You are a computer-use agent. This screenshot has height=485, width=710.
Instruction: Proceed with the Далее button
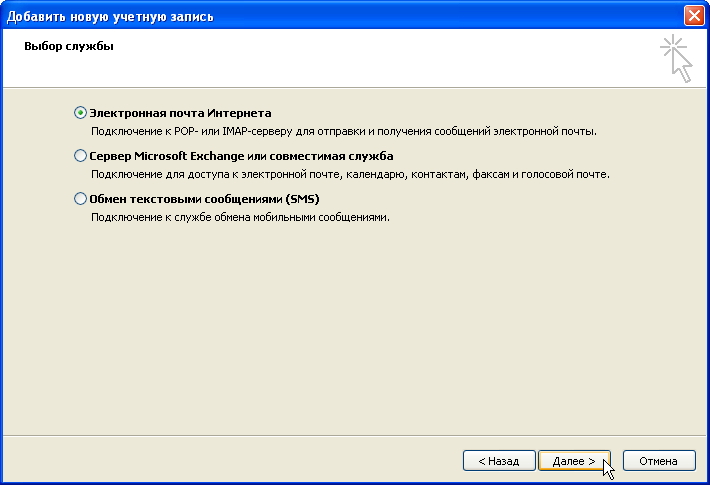[x=574, y=461]
